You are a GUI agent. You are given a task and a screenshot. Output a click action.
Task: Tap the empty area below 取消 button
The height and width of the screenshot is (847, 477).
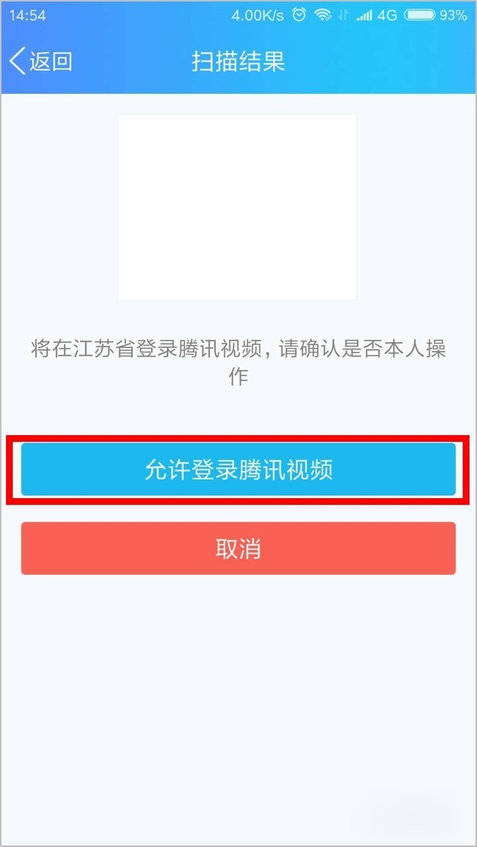(x=238, y=702)
